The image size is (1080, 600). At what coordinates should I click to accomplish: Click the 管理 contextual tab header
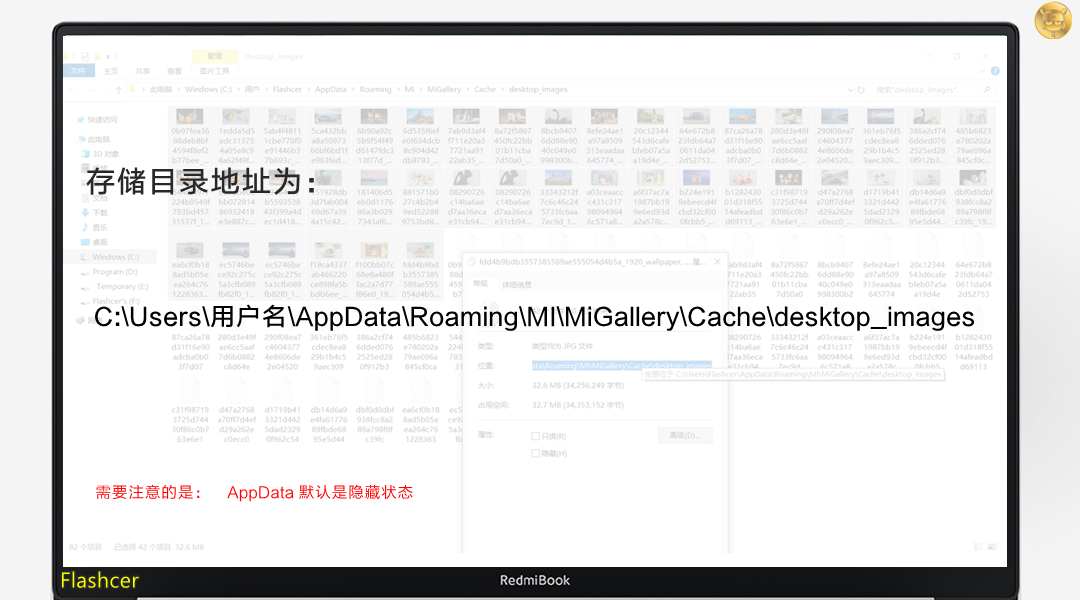215,56
